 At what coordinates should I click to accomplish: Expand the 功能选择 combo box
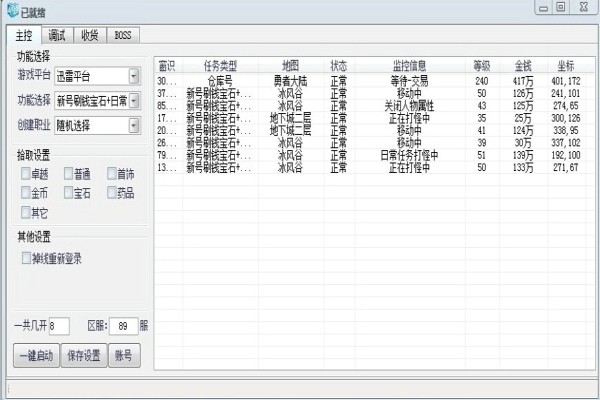point(134,101)
